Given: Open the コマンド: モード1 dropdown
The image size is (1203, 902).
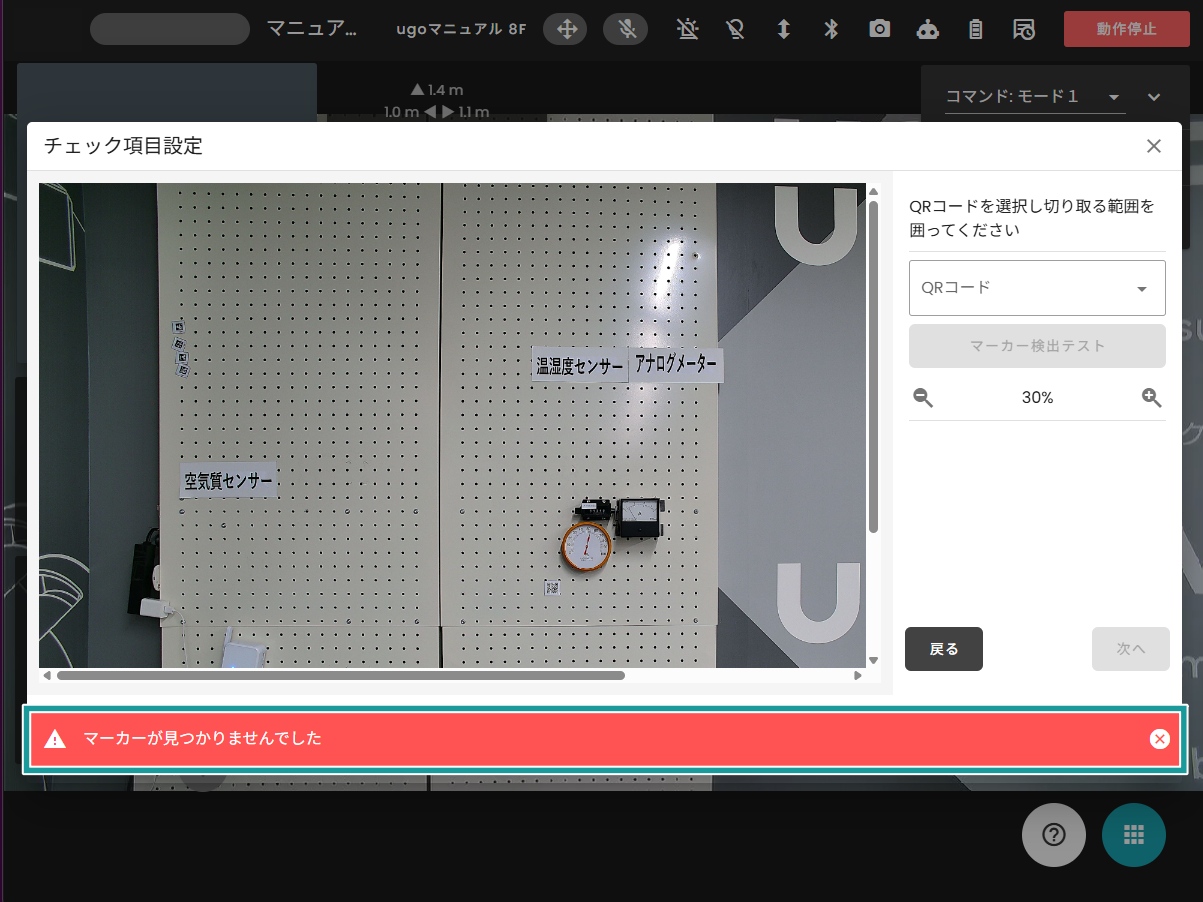Looking at the screenshot, I should (x=1035, y=97).
